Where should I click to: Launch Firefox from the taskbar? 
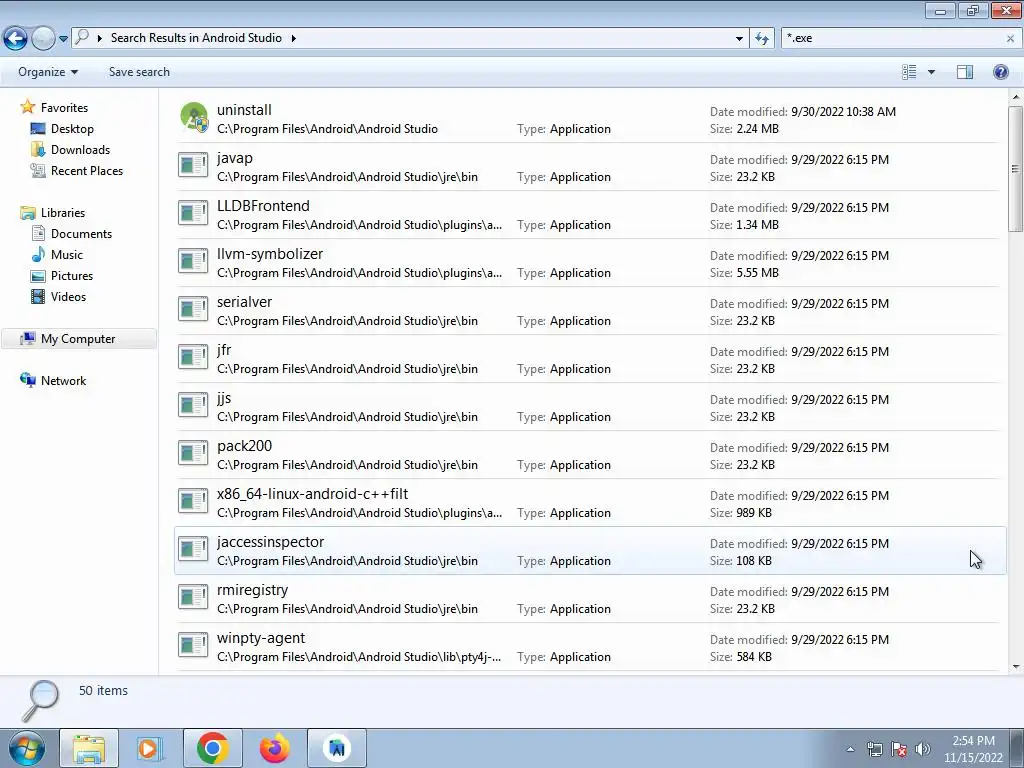[x=274, y=748]
